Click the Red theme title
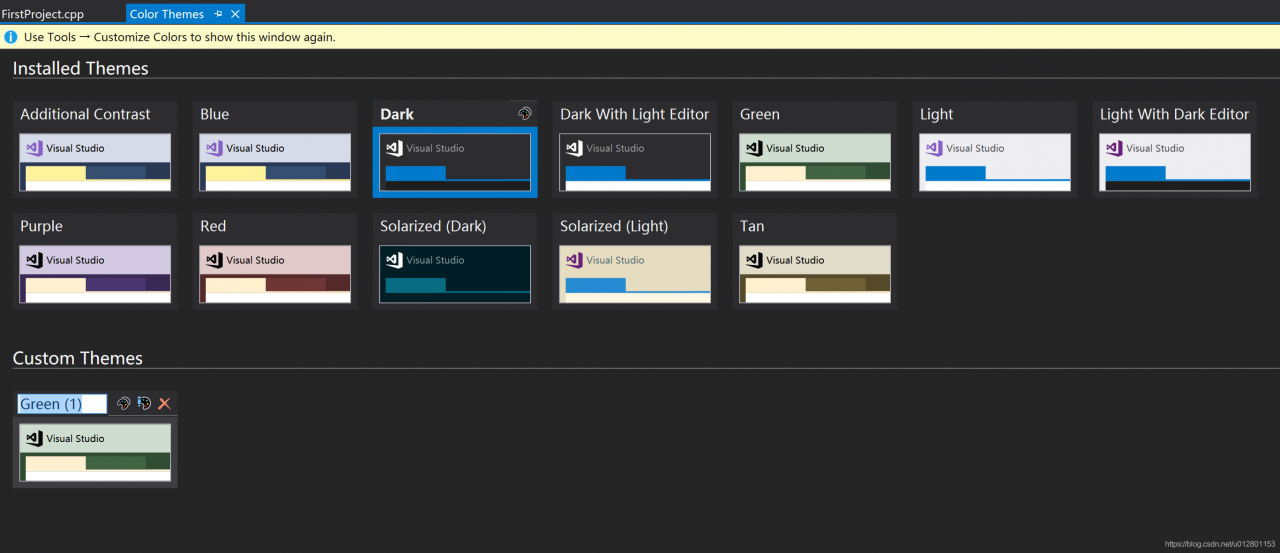The height and width of the screenshot is (553, 1280). pos(213,226)
